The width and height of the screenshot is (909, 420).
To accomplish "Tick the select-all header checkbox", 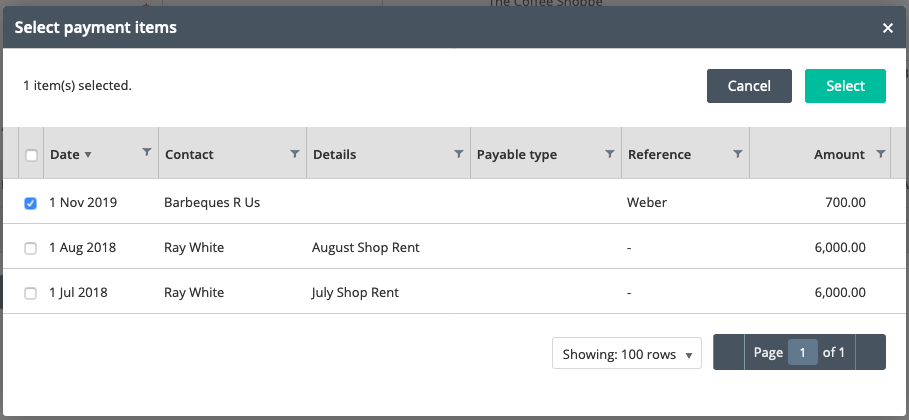I will [x=31, y=155].
